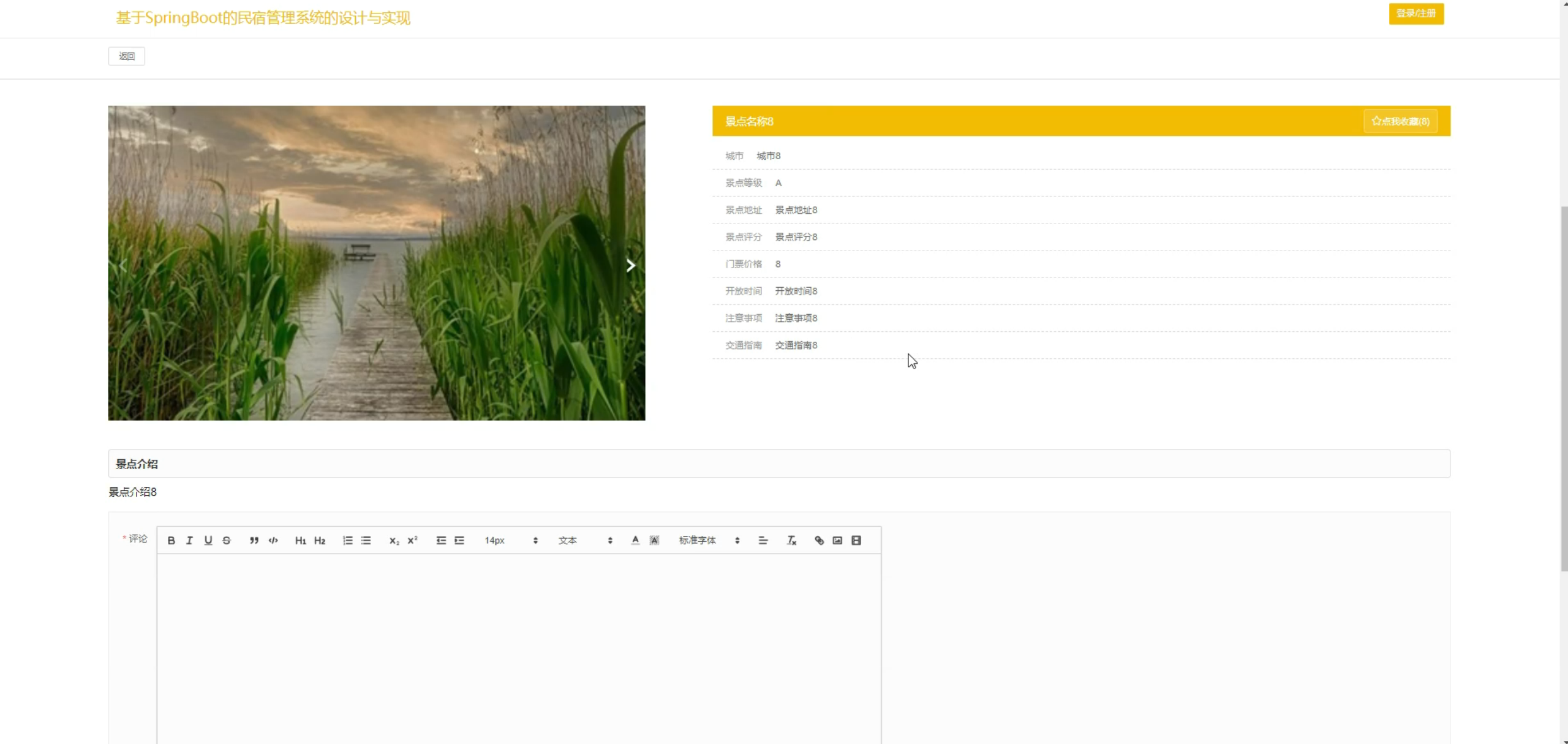Click the 返回 back button
The height and width of the screenshot is (744, 1568).
tap(127, 56)
